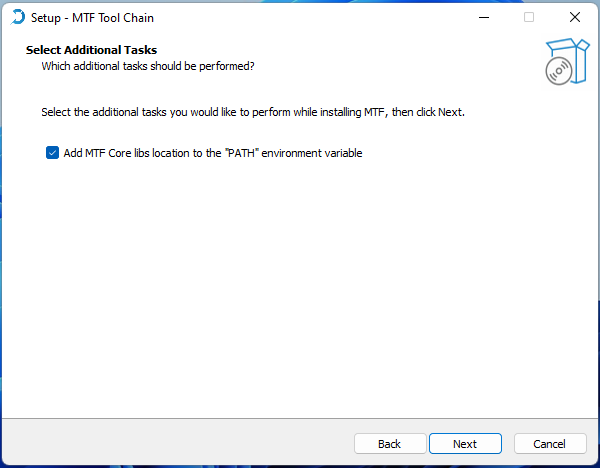The width and height of the screenshot is (600, 468).
Task: Click the separator line above the buttons
Action: (x=300, y=418)
